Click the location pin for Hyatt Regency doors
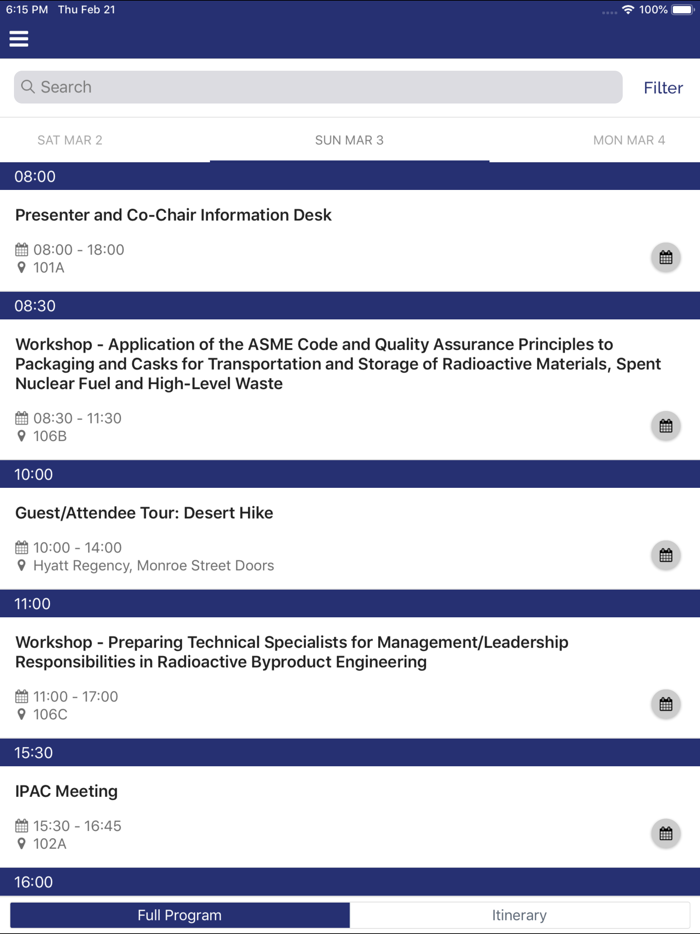 click(22, 565)
